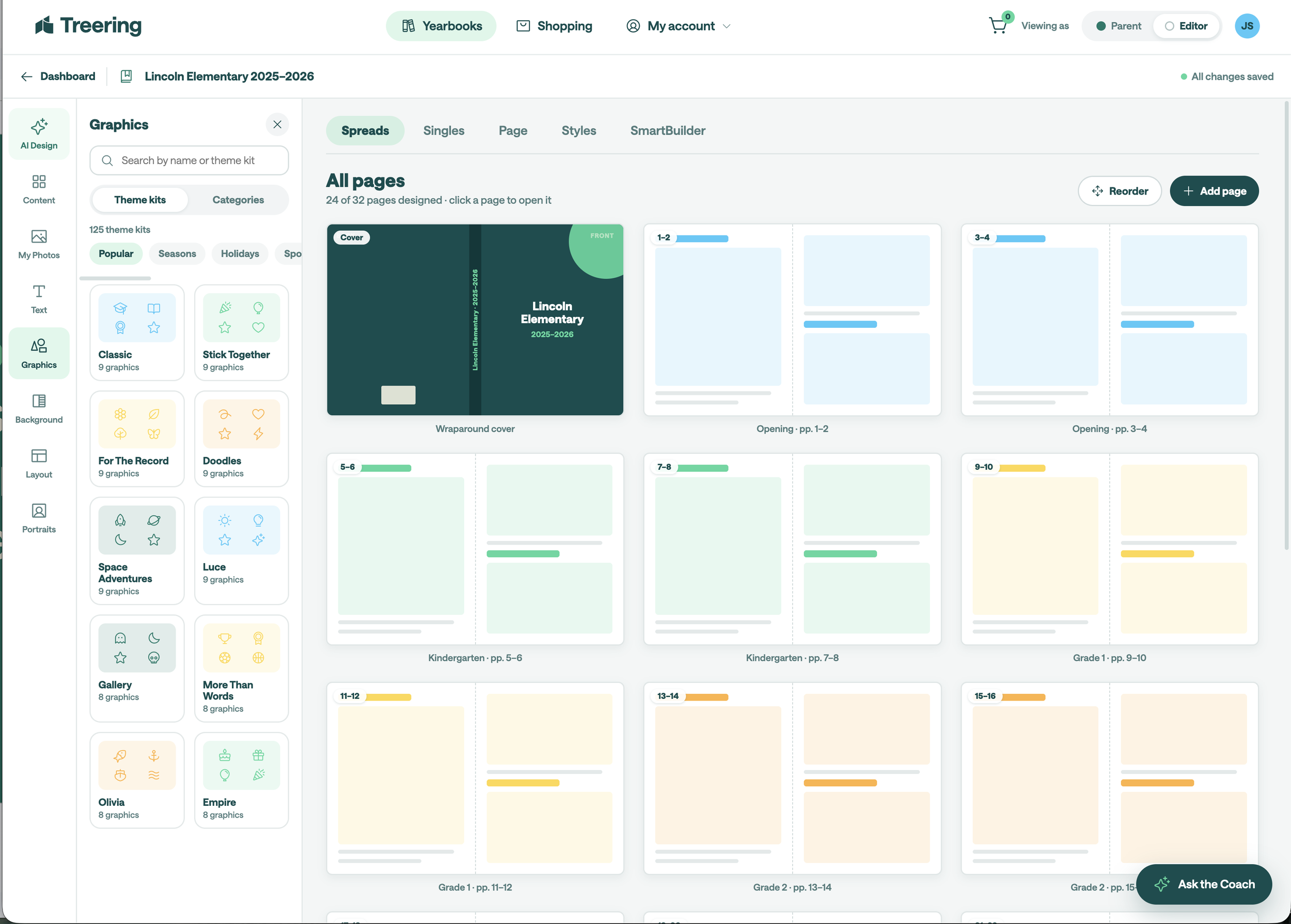
Task: Click the back arrow to Dashboard
Action: pyautogui.click(x=26, y=77)
